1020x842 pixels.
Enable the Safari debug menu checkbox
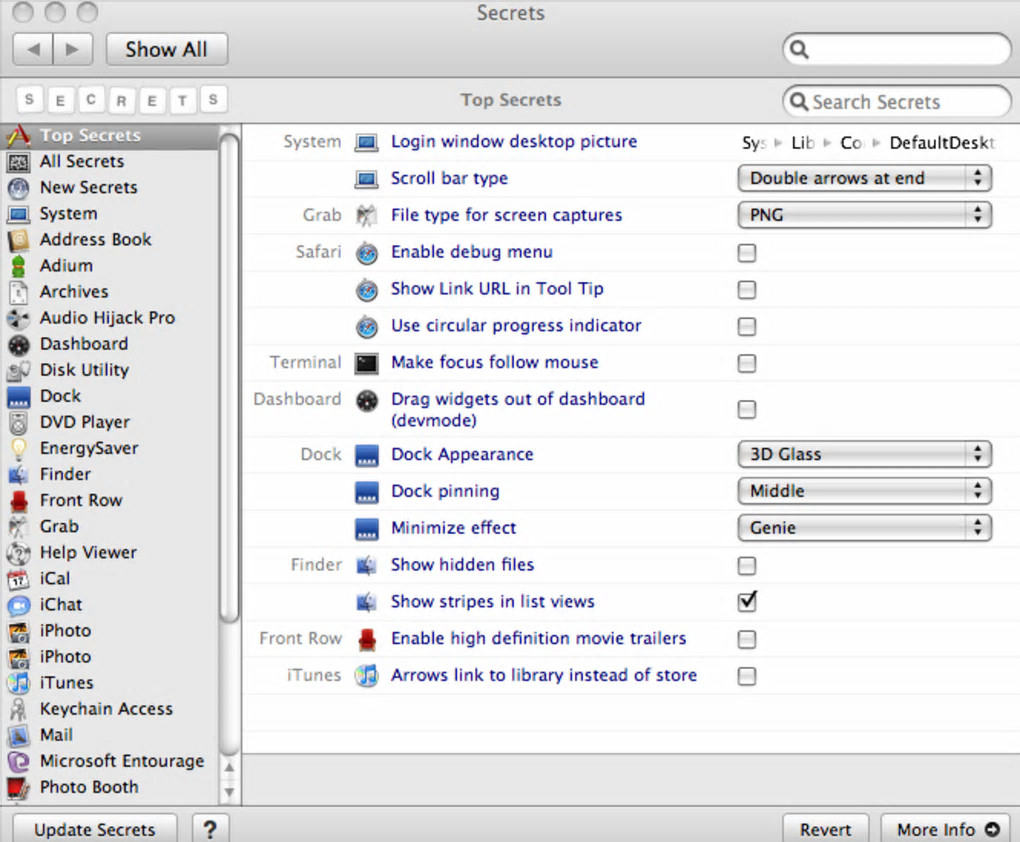click(x=747, y=253)
